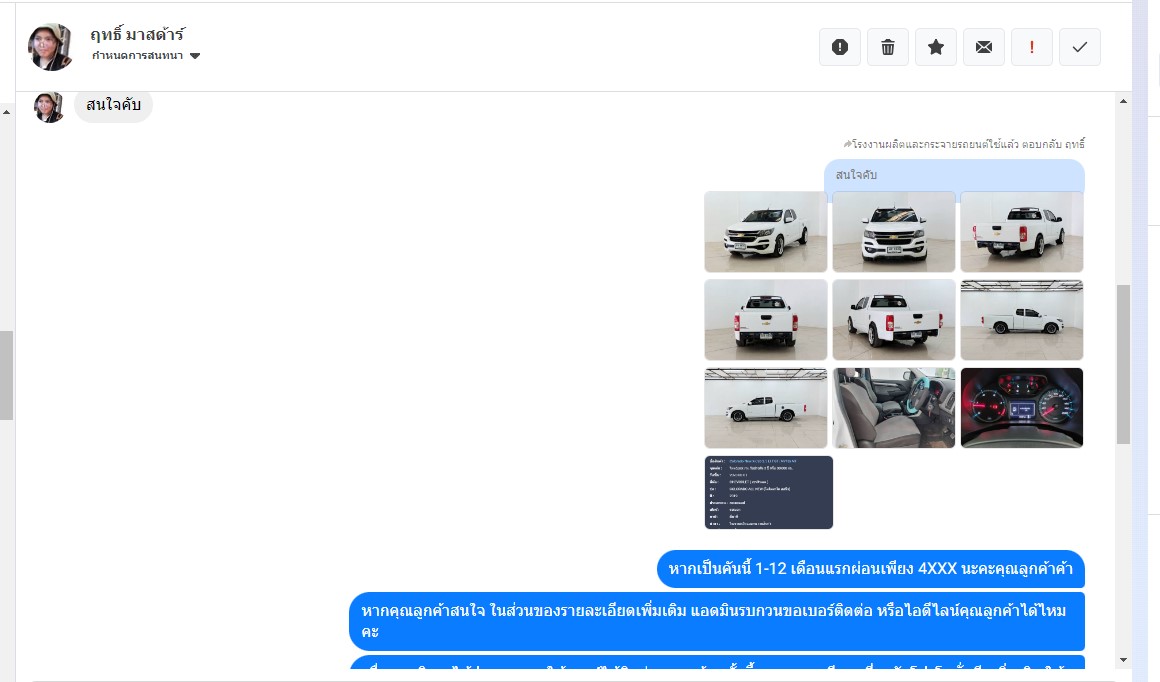Click chat scrollbar down arrow
The image size is (1160, 682).
point(1123,660)
